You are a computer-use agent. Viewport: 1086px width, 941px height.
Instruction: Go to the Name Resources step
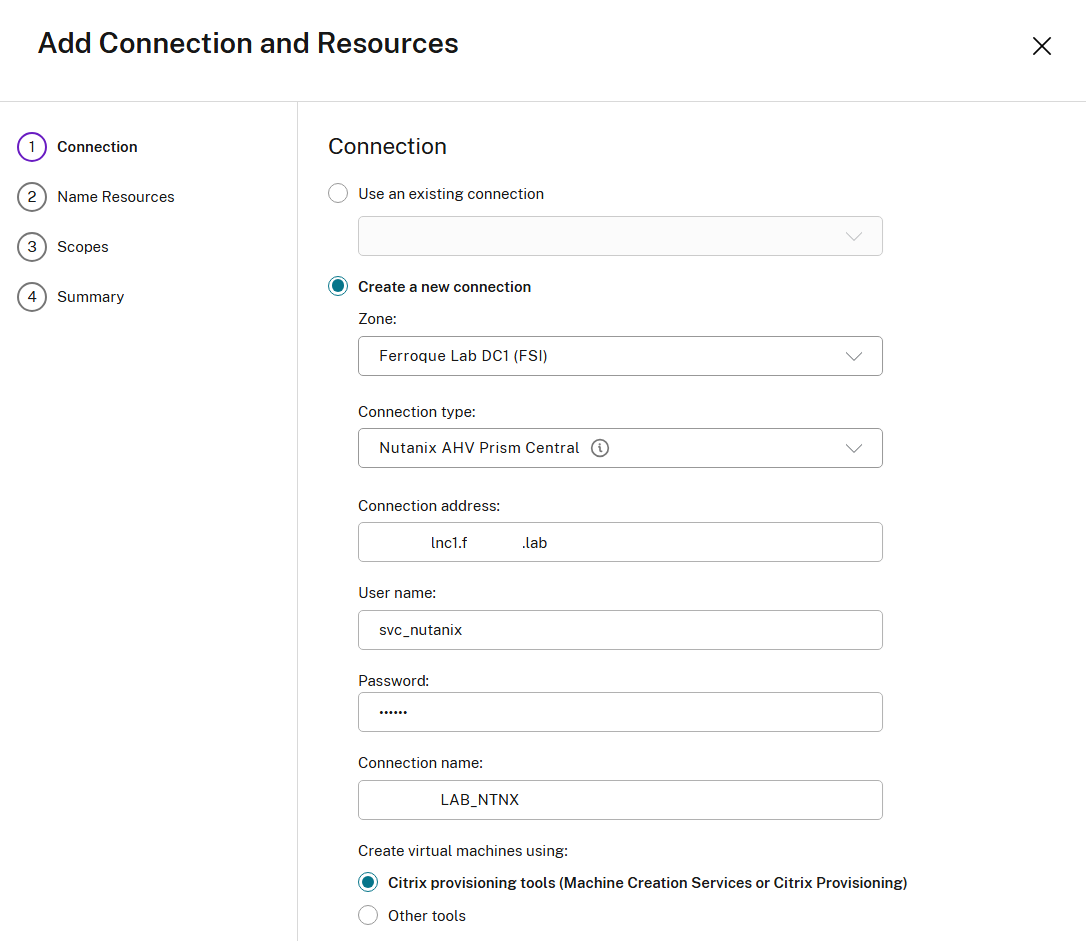click(x=116, y=197)
